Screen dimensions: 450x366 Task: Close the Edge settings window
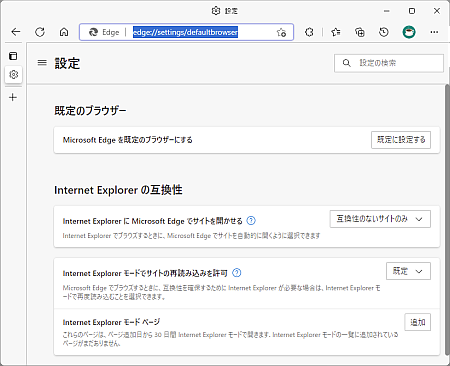click(437, 11)
